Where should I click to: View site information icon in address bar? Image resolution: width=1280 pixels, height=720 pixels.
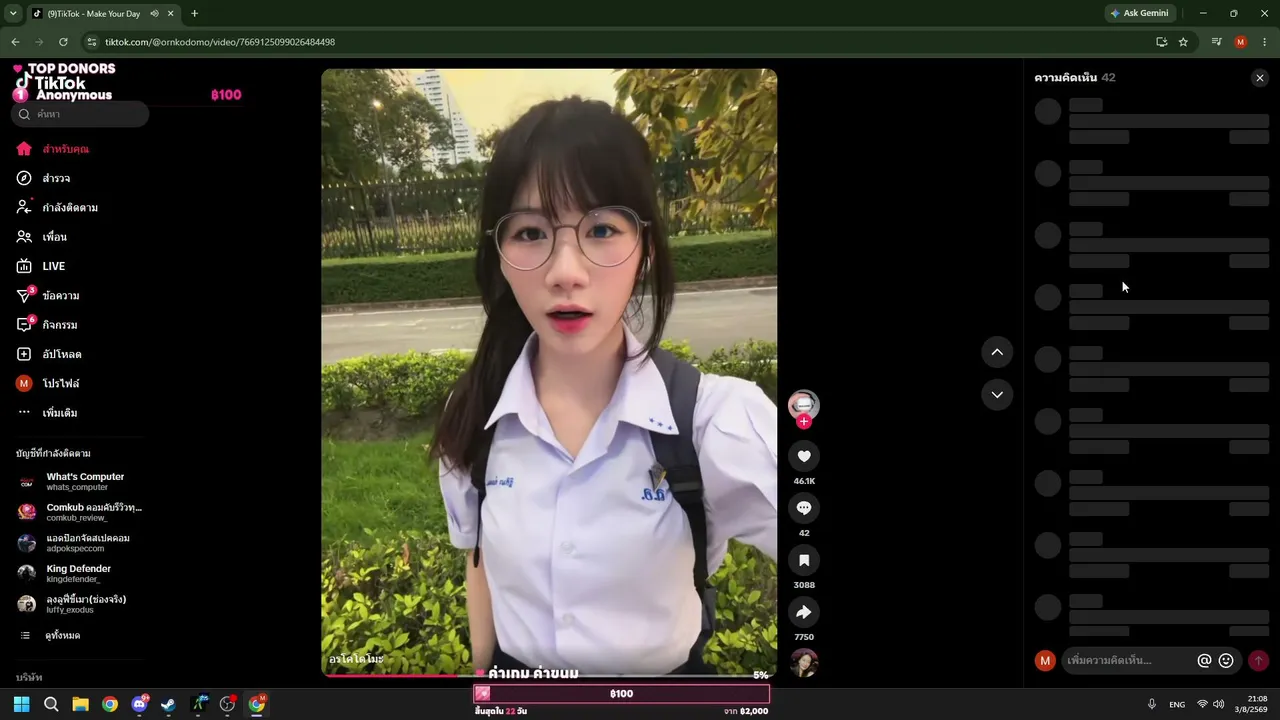coord(92,42)
